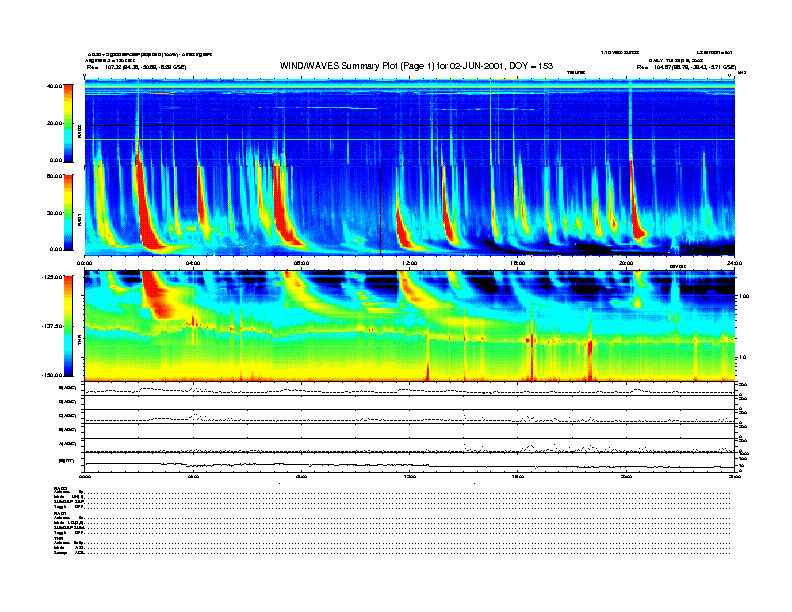
Task: Click 08:00 tick label under RAD1 spectrogram
Action: coord(301,263)
